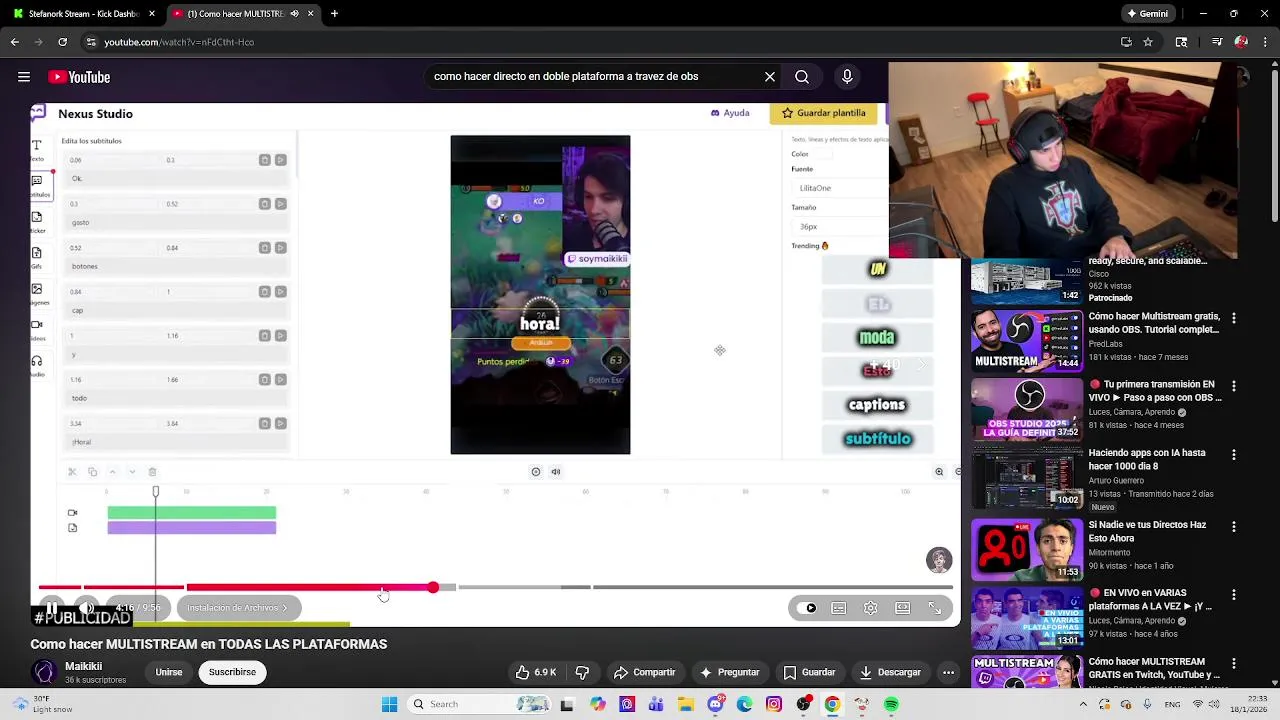Open options for 'EN VIVO en VARIAS plataformas' video
Screen dimensions: 1280x720
click(x=1233, y=594)
